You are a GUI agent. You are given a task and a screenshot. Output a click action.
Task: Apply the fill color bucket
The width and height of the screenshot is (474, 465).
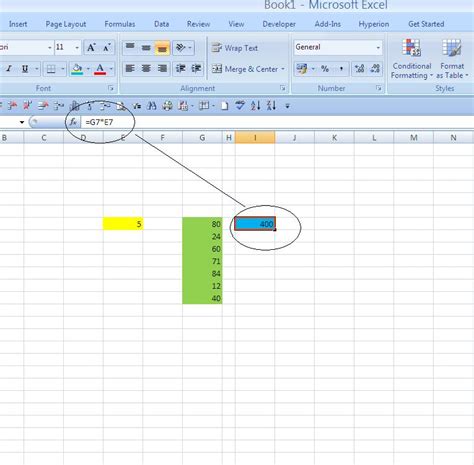(x=77, y=69)
